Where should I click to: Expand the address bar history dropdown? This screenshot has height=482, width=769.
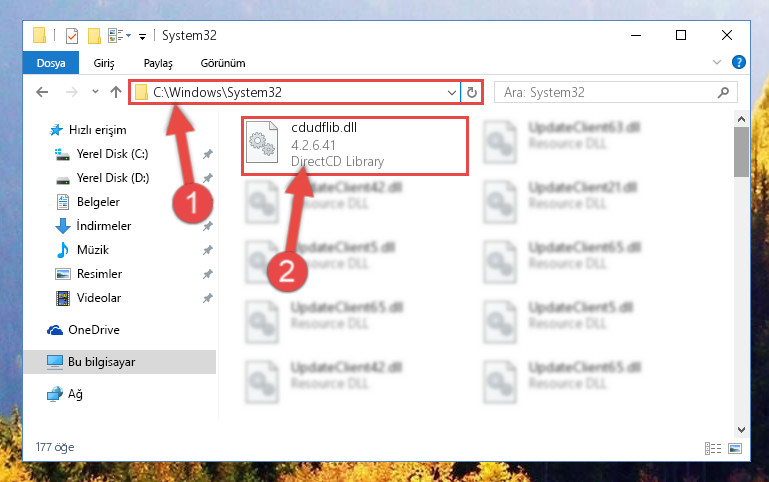click(452, 92)
